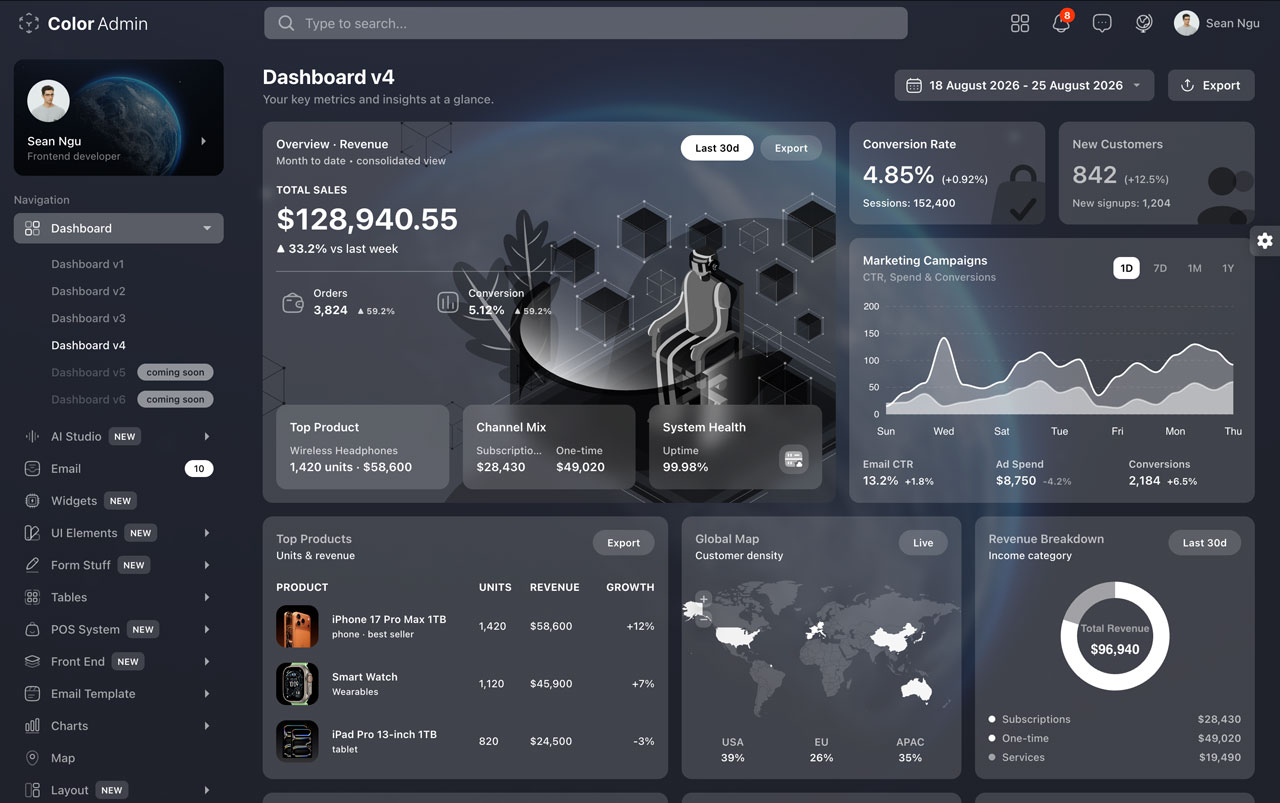Click the Smart Watch product thumbnail
The width and height of the screenshot is (1280, 803).
(297, 684)
